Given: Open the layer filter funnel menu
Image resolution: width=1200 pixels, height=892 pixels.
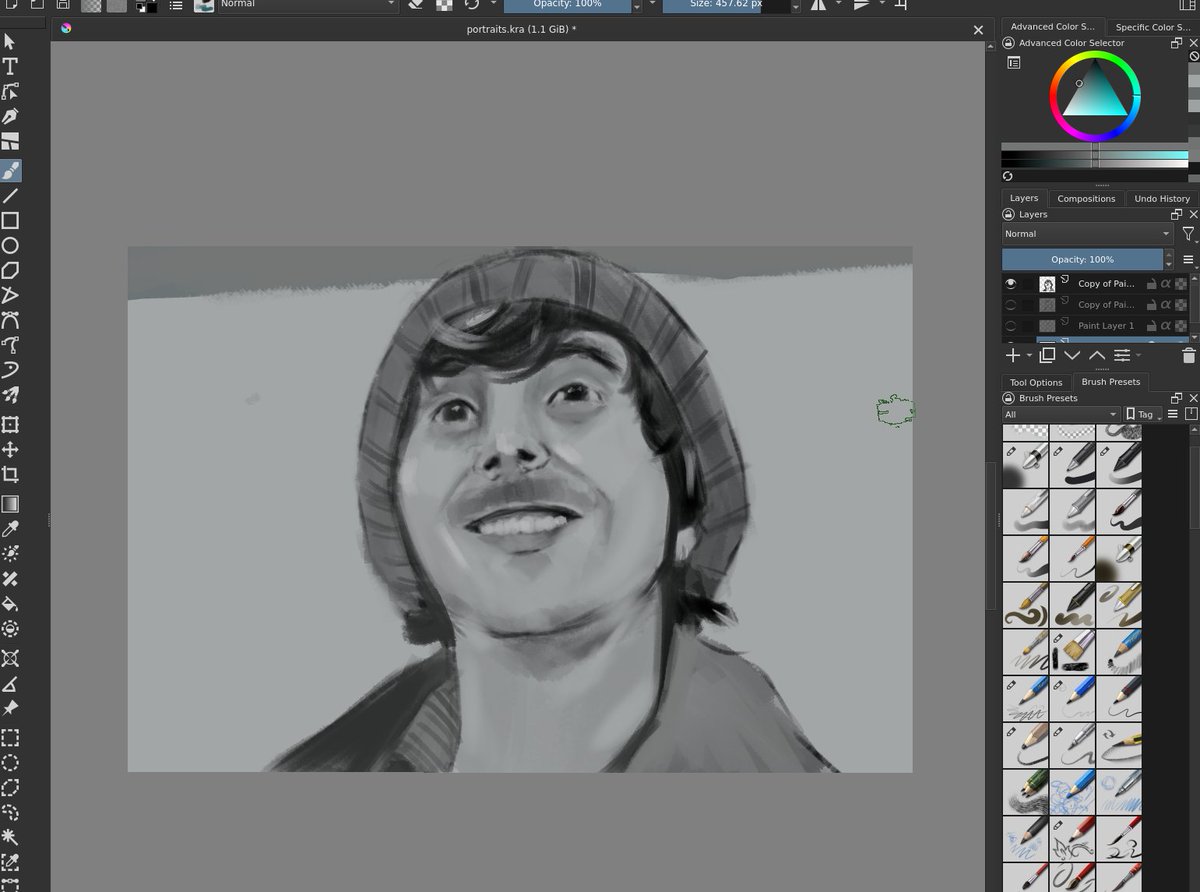Looking at the screenshot, I should click(x=1188, y=234).
